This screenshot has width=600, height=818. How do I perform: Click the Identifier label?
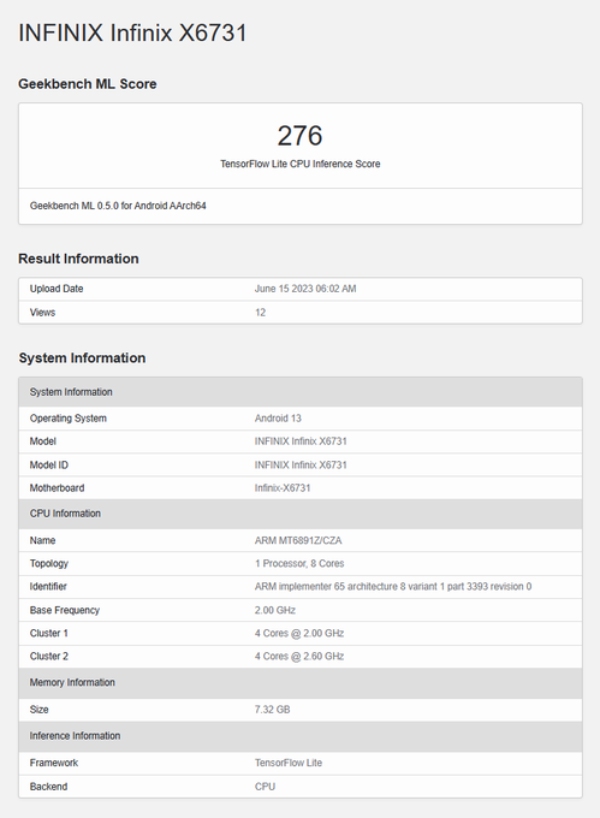click(x=48, y=586)
